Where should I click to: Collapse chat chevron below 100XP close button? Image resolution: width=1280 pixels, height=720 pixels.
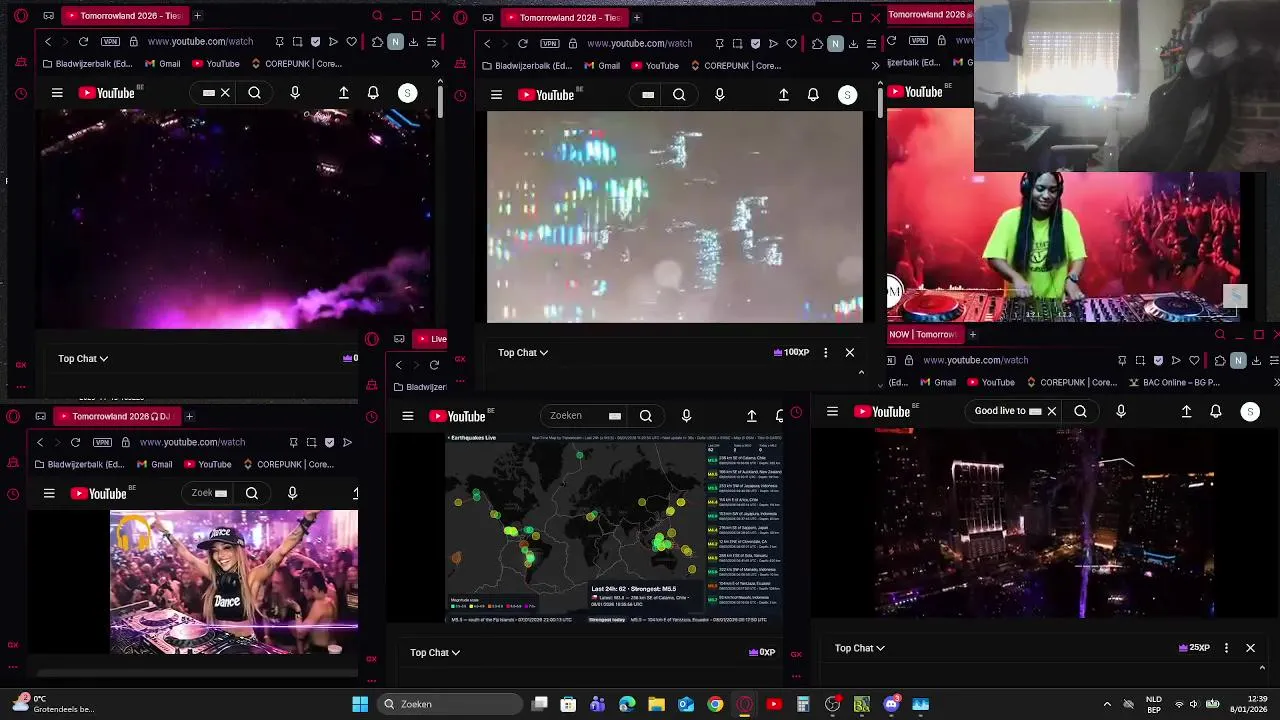pyautogui.click(x=861, y=372)
